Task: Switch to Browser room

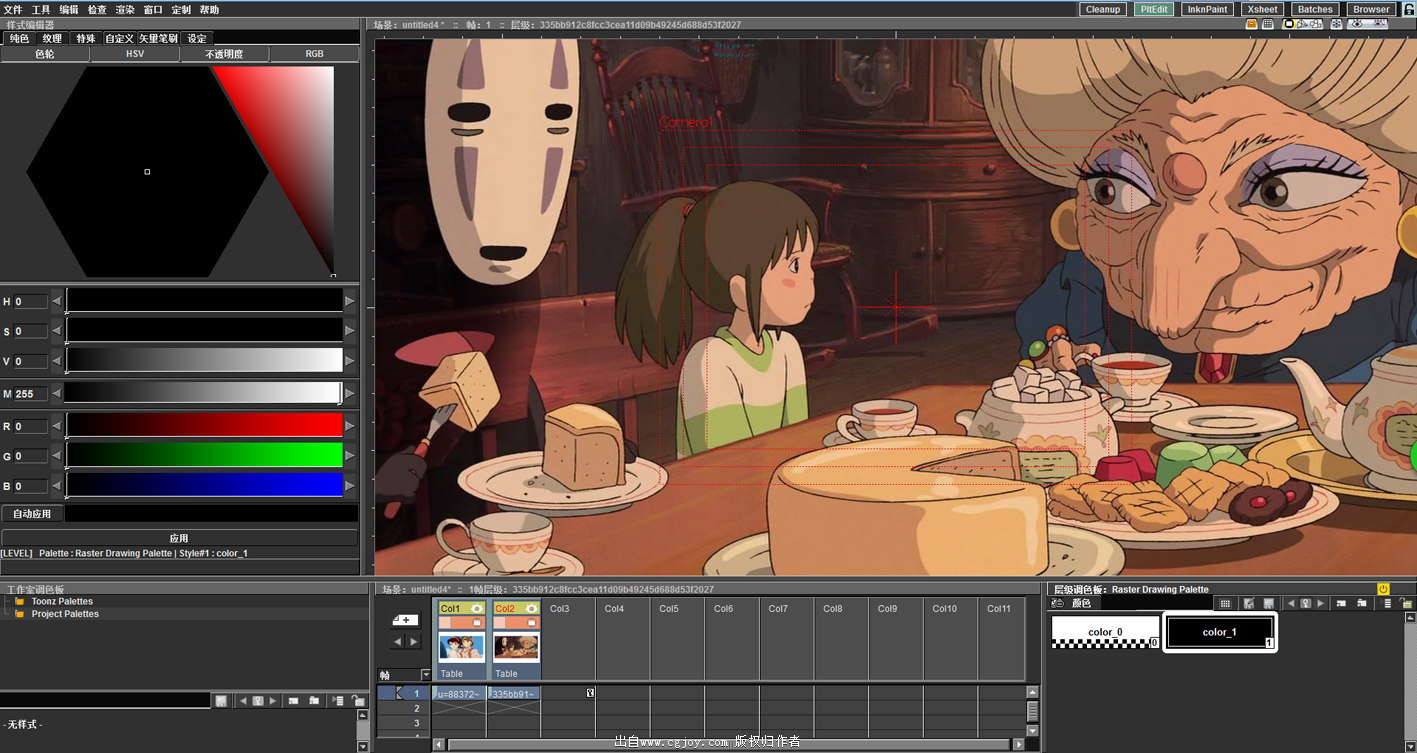Action: pyautogui.click(x=1371, y=9)
